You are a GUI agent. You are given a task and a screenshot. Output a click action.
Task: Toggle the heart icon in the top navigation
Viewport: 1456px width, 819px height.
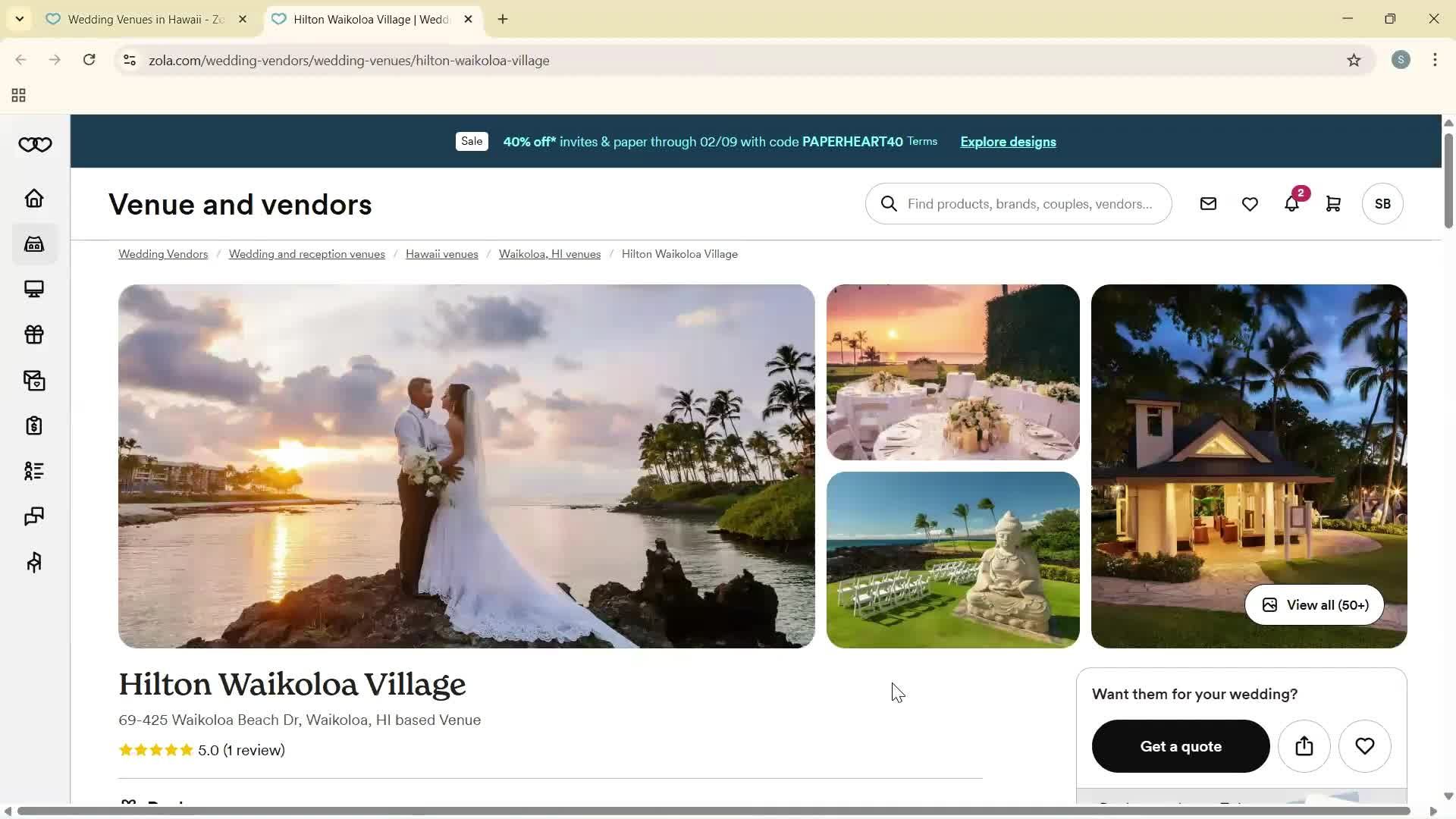1250,203
